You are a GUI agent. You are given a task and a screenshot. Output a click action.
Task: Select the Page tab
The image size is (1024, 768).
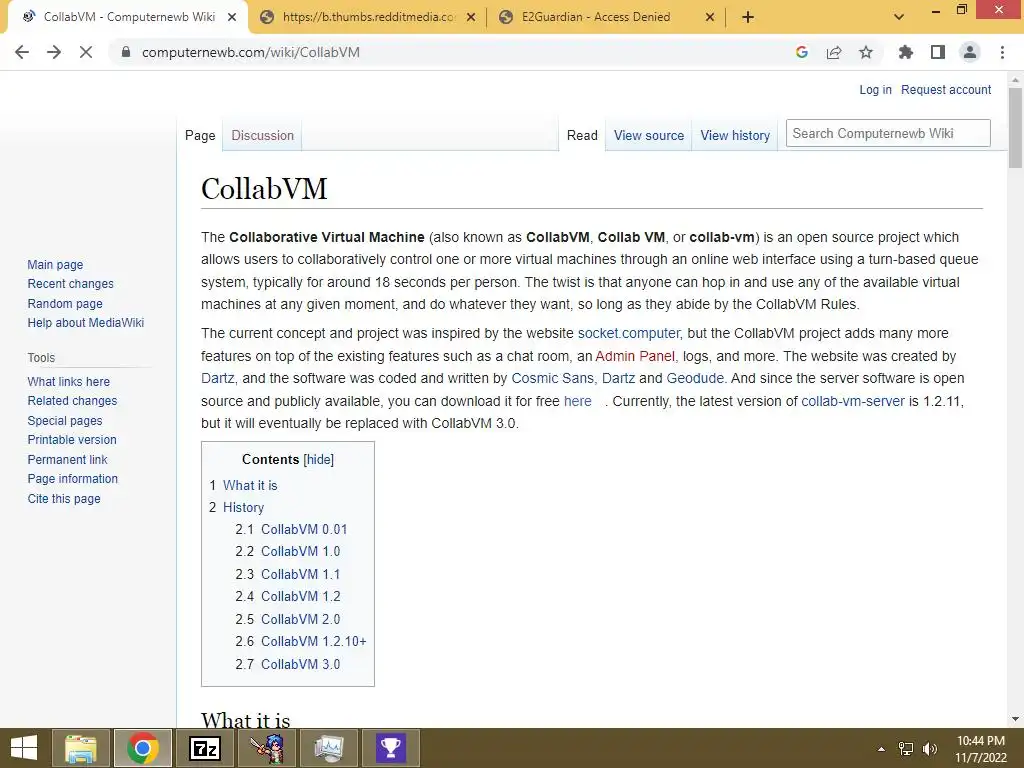[200, 135]
